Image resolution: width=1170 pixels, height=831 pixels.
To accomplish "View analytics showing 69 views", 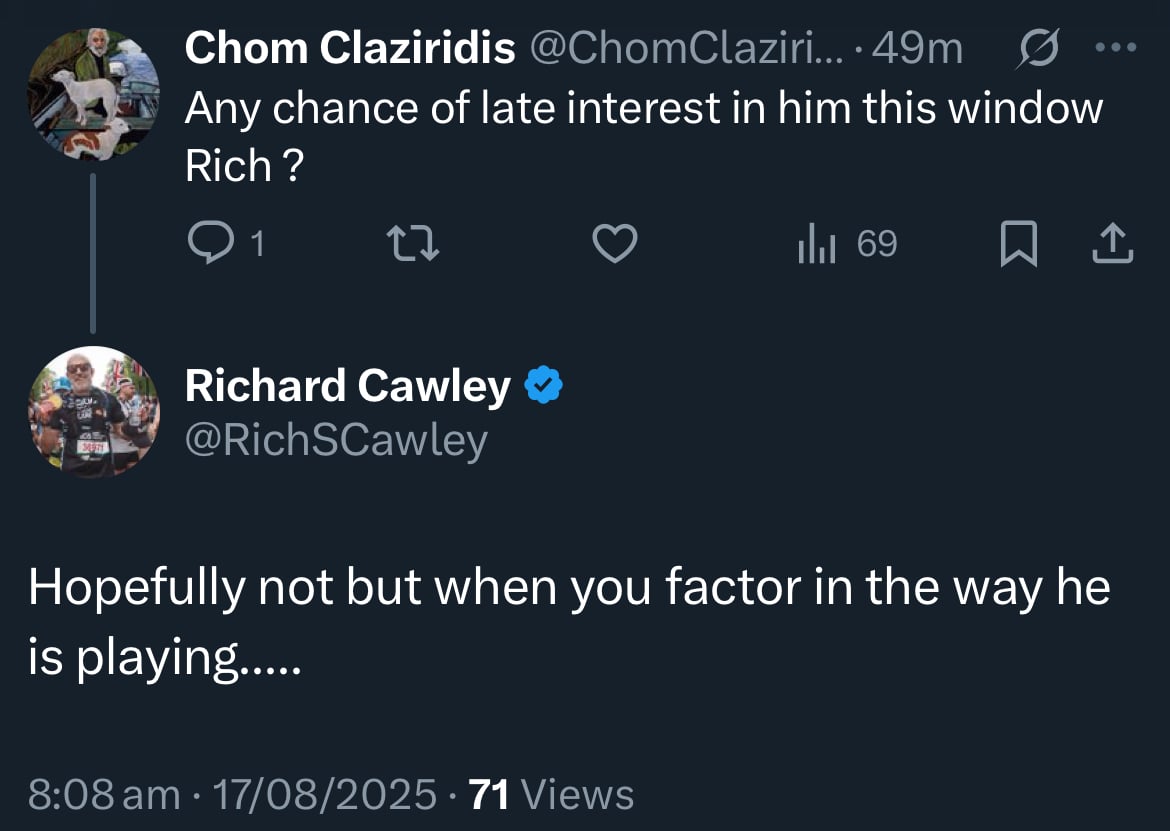I will [x=847, y=244].
